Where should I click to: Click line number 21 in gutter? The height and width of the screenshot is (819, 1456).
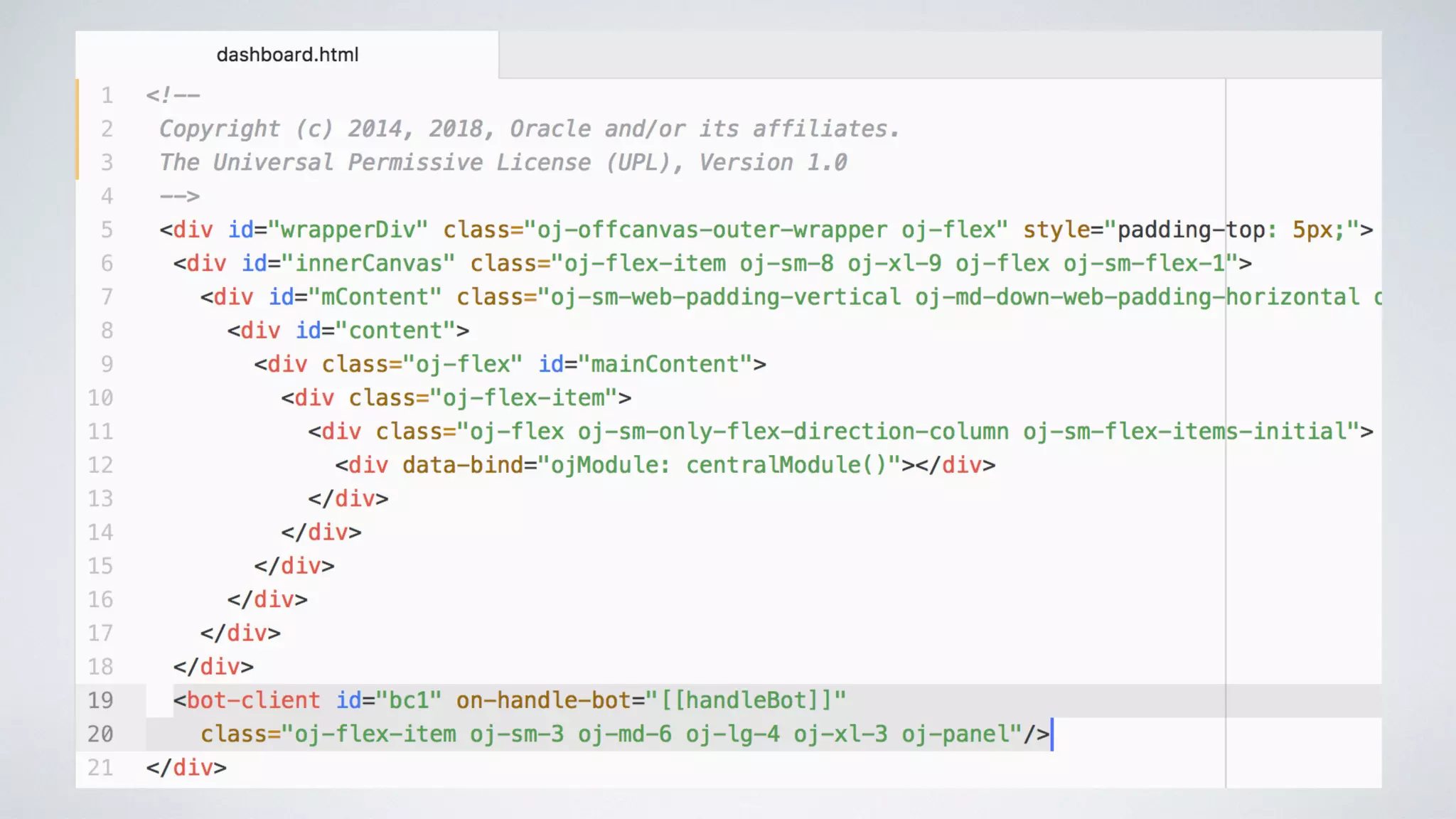click(x=100, y=768)
